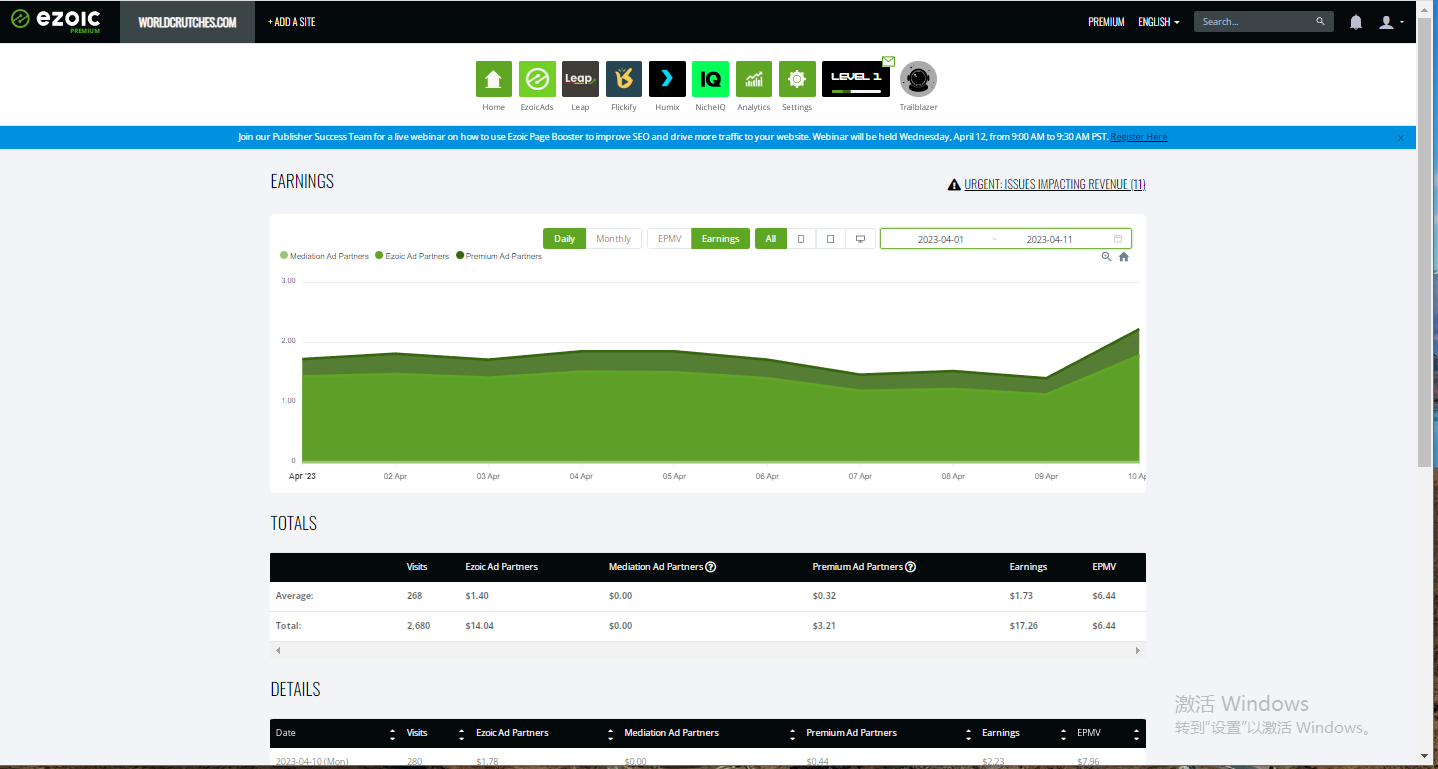This screenshot has height=769, width=1438.
Task: Select the WORLDCRUTCHES.COM site tab
Action: click(188, 22)
